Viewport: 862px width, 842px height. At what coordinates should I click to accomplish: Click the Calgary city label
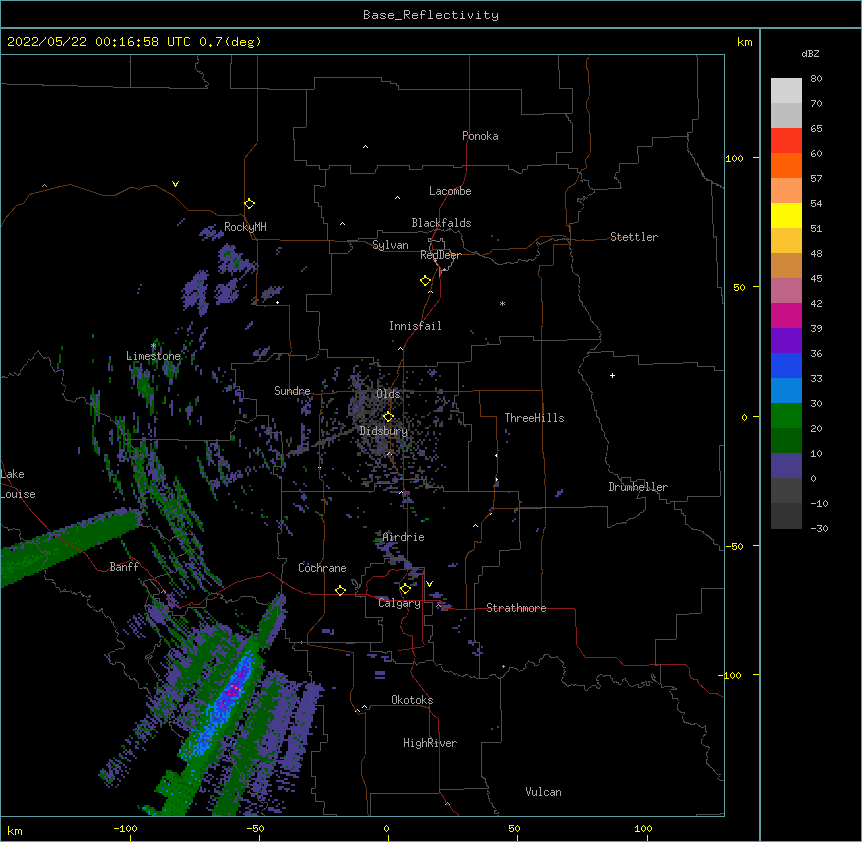click(x=400, y=603)
